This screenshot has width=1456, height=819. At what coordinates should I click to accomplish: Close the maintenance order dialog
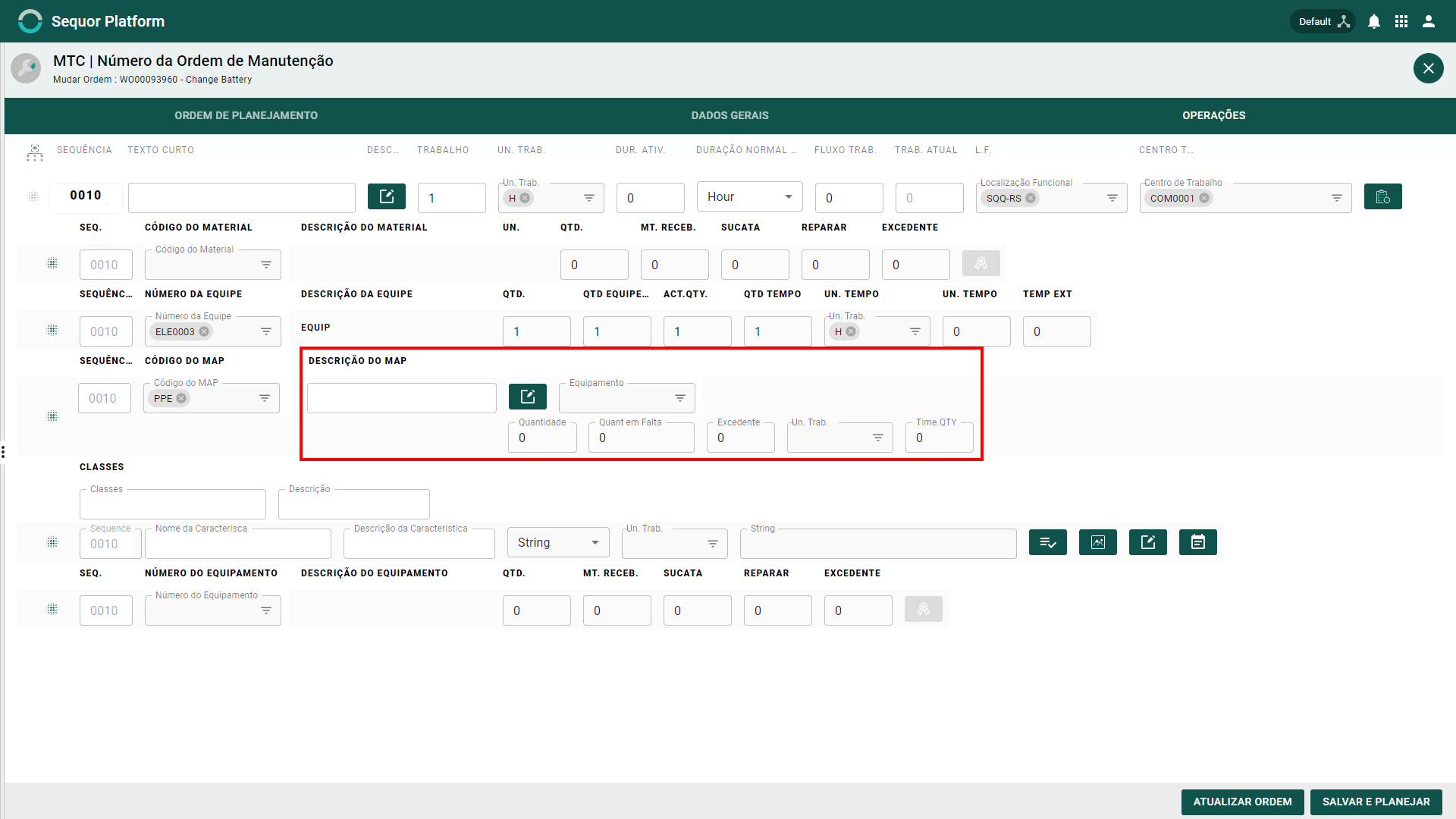pos(1428,68)
